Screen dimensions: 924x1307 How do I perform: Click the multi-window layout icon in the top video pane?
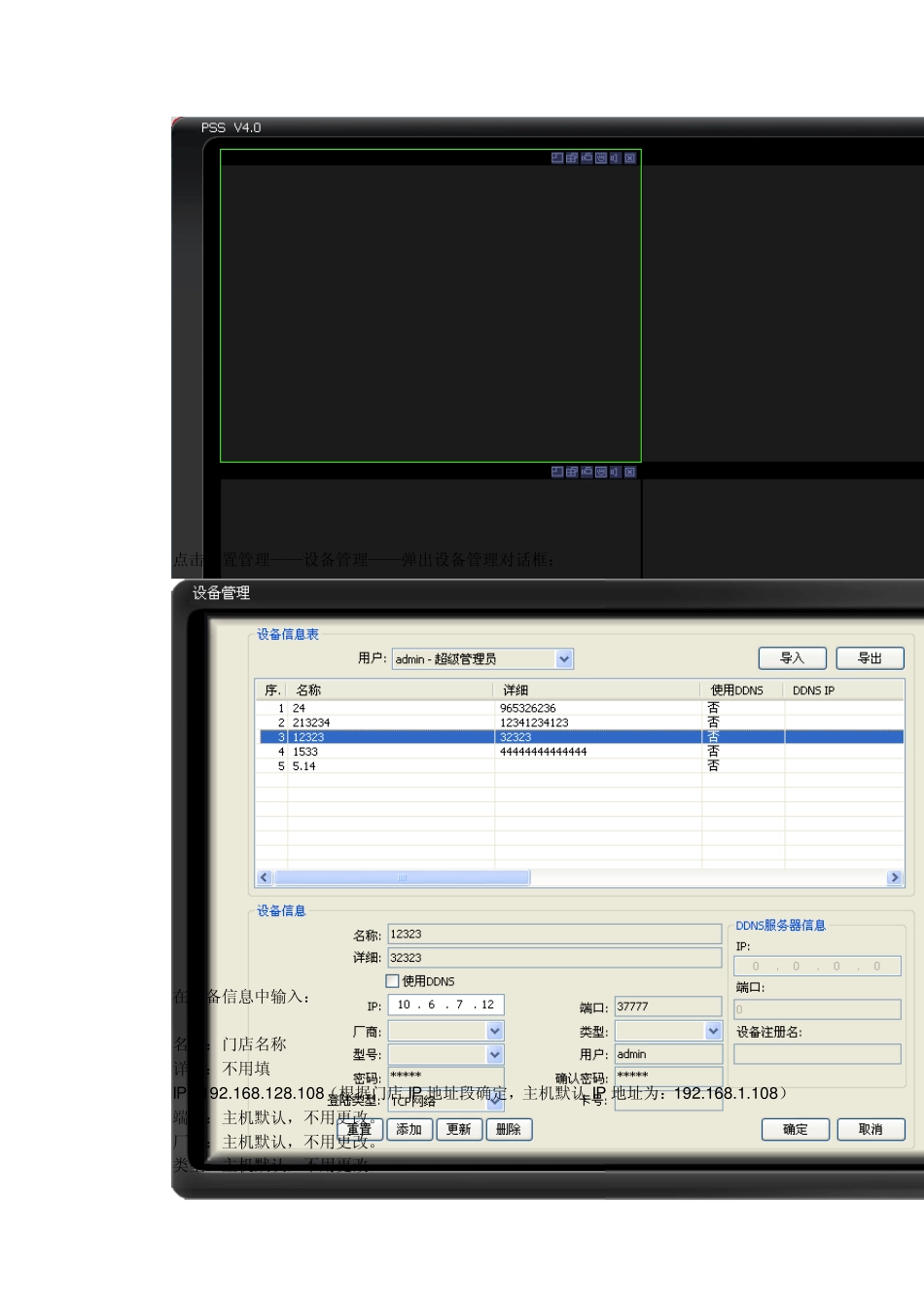pyautogui.click(x=572, y=158)
